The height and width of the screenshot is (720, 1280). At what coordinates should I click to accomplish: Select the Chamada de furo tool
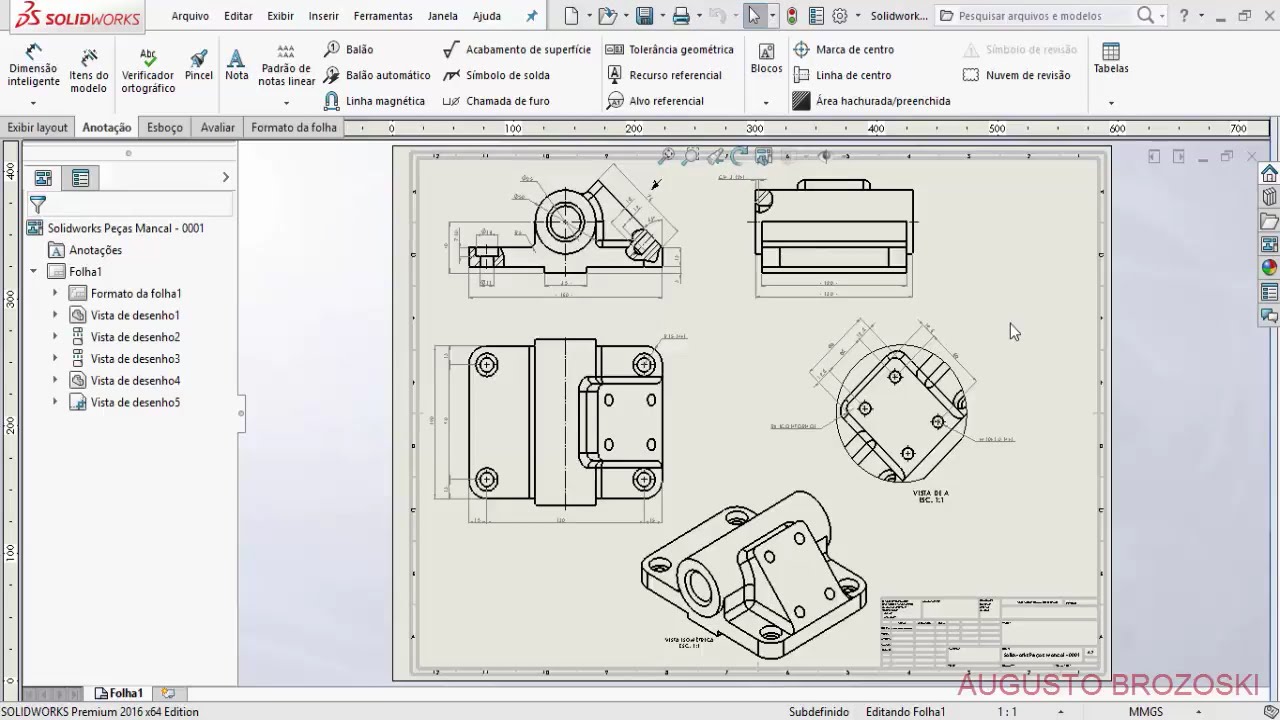tap(496, 101)
